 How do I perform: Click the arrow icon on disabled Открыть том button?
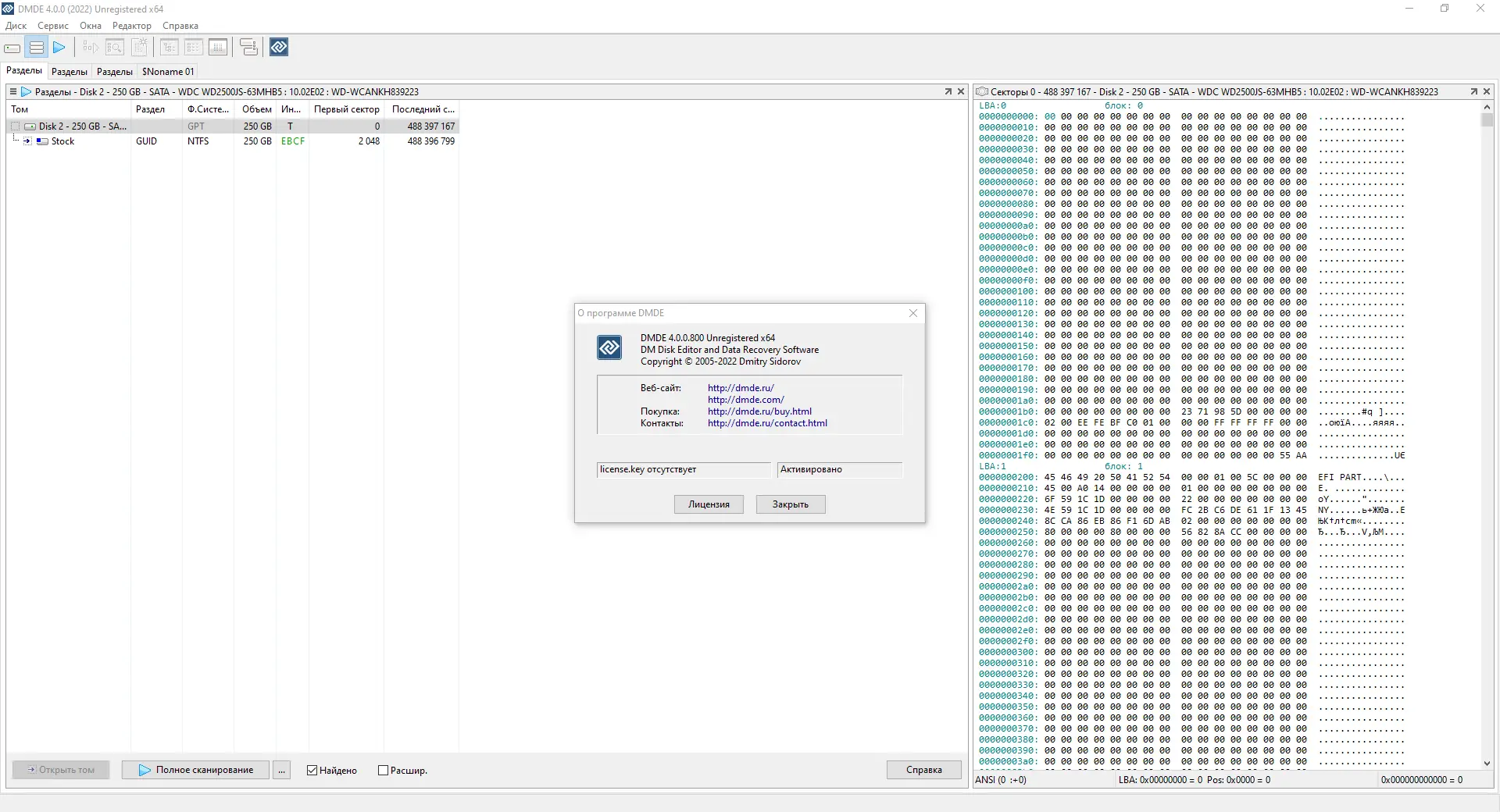(31, 770)
